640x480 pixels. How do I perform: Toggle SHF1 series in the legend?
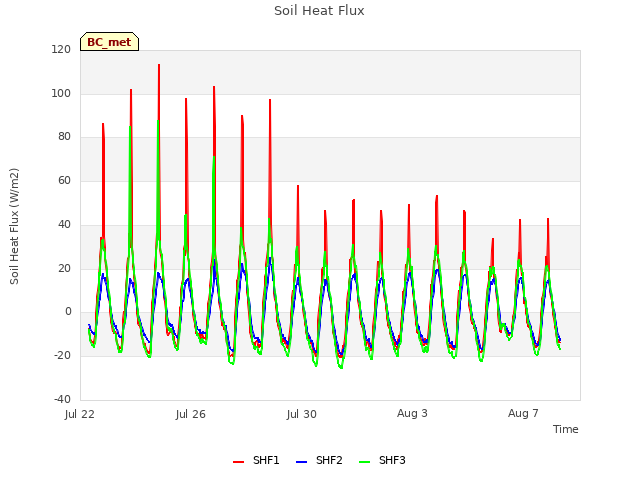point(256,460)
